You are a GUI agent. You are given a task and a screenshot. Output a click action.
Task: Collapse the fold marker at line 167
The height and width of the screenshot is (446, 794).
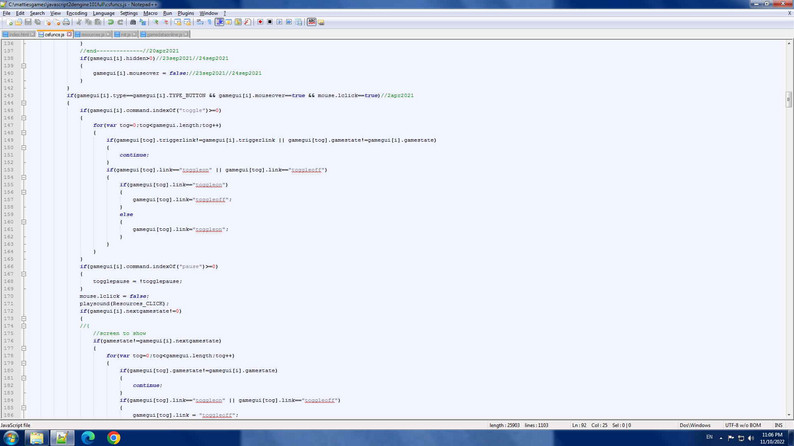pos(23,274)
